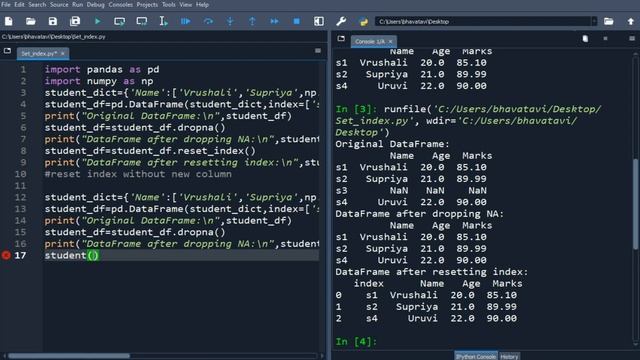640x360 pixels.
Task: Step out of function debug icon
Action: [x=252, y=21]
